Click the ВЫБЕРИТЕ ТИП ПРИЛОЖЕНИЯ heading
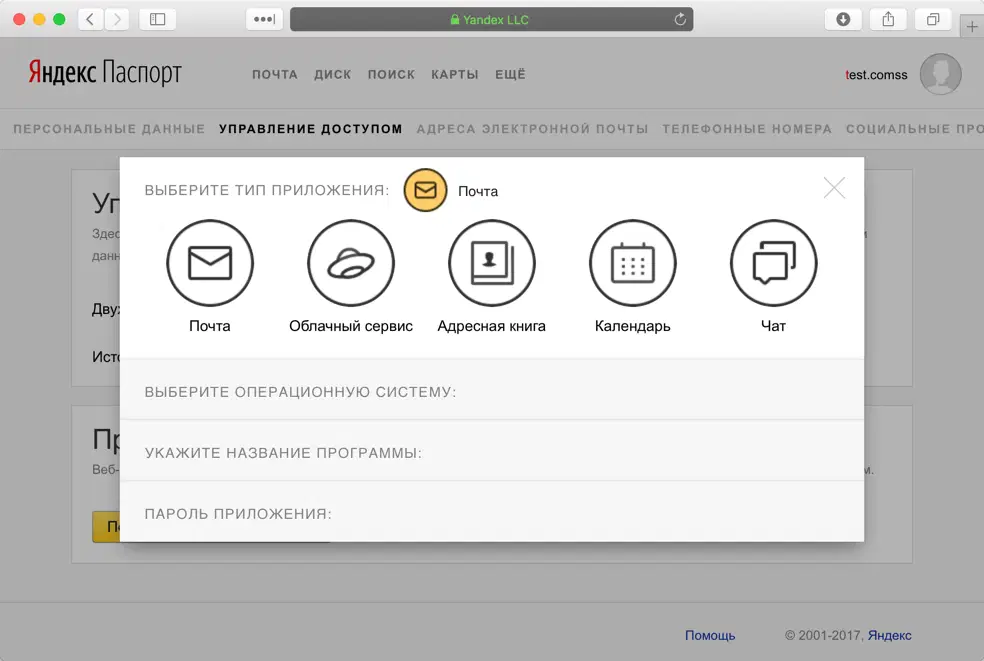Viewport: 984px width, 661px height. point(267,190)
